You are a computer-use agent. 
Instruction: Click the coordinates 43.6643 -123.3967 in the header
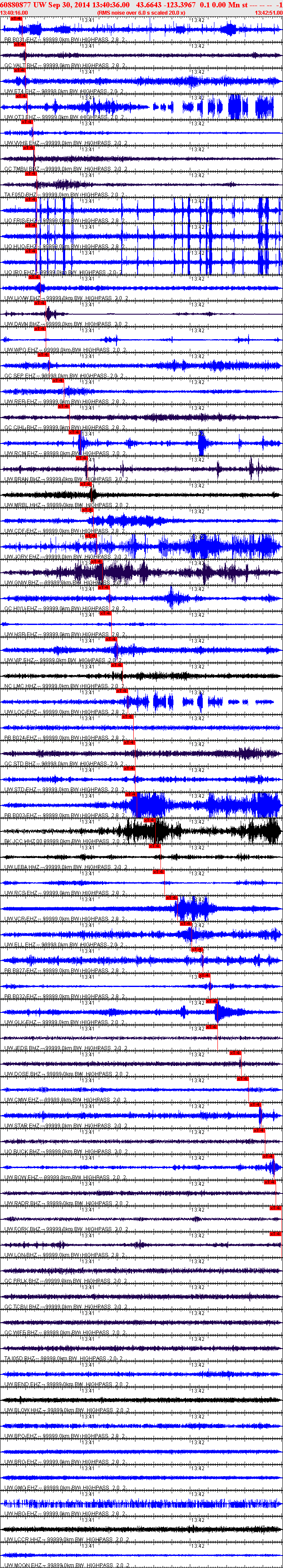pyautogui.click(x=166, y=4)
